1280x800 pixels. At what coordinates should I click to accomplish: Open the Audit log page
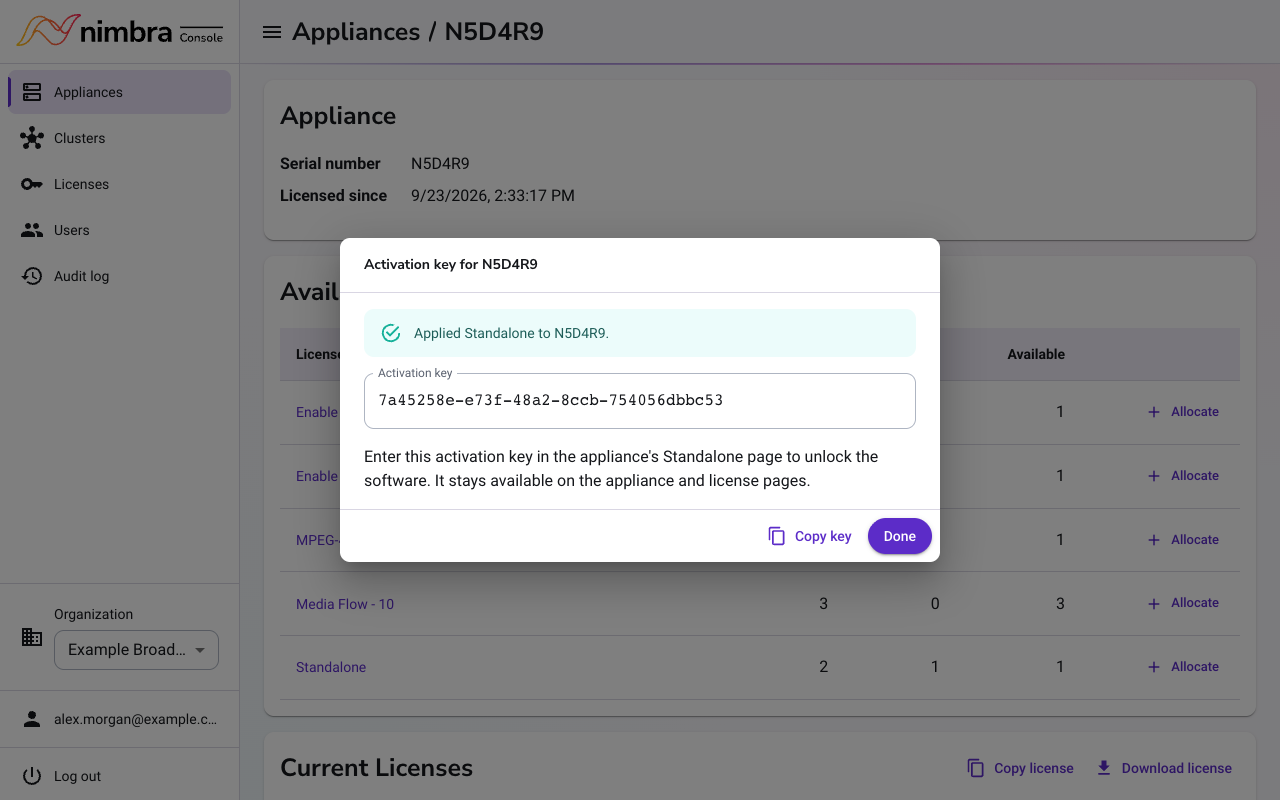pos(120,276)
